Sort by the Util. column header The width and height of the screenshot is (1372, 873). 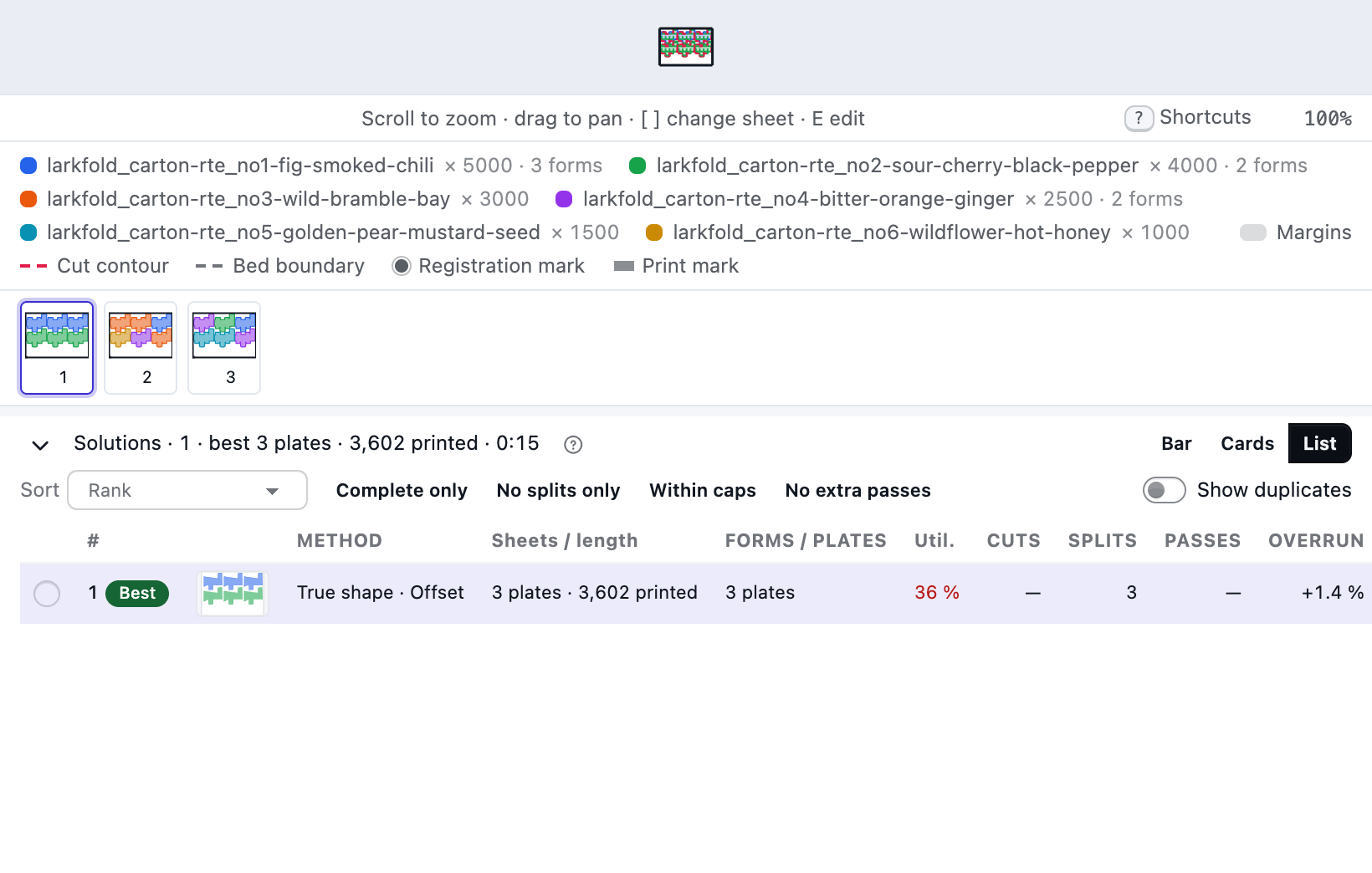click(x=934, y=541)
